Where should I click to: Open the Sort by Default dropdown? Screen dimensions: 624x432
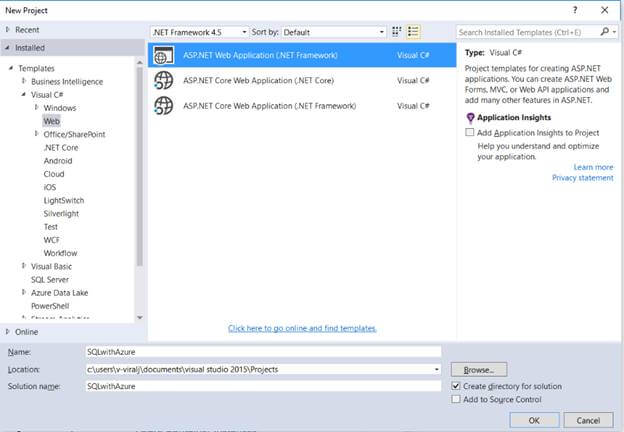tap(333, 32)
